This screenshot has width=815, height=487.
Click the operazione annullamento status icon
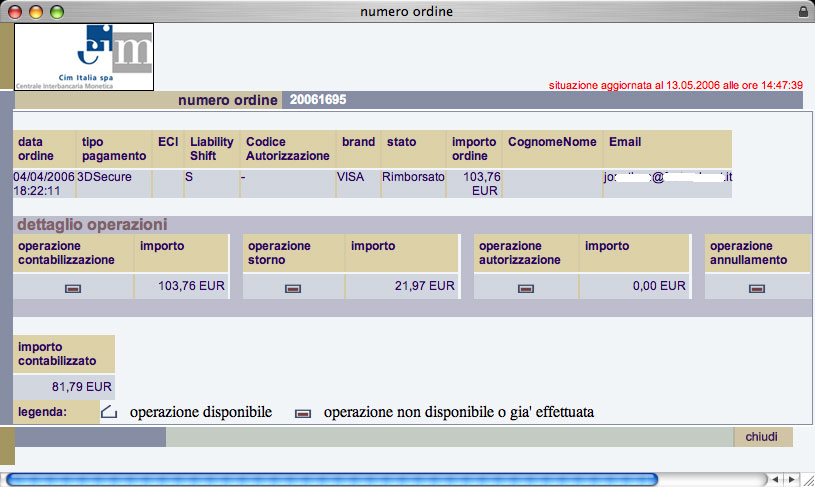point(757,288)
